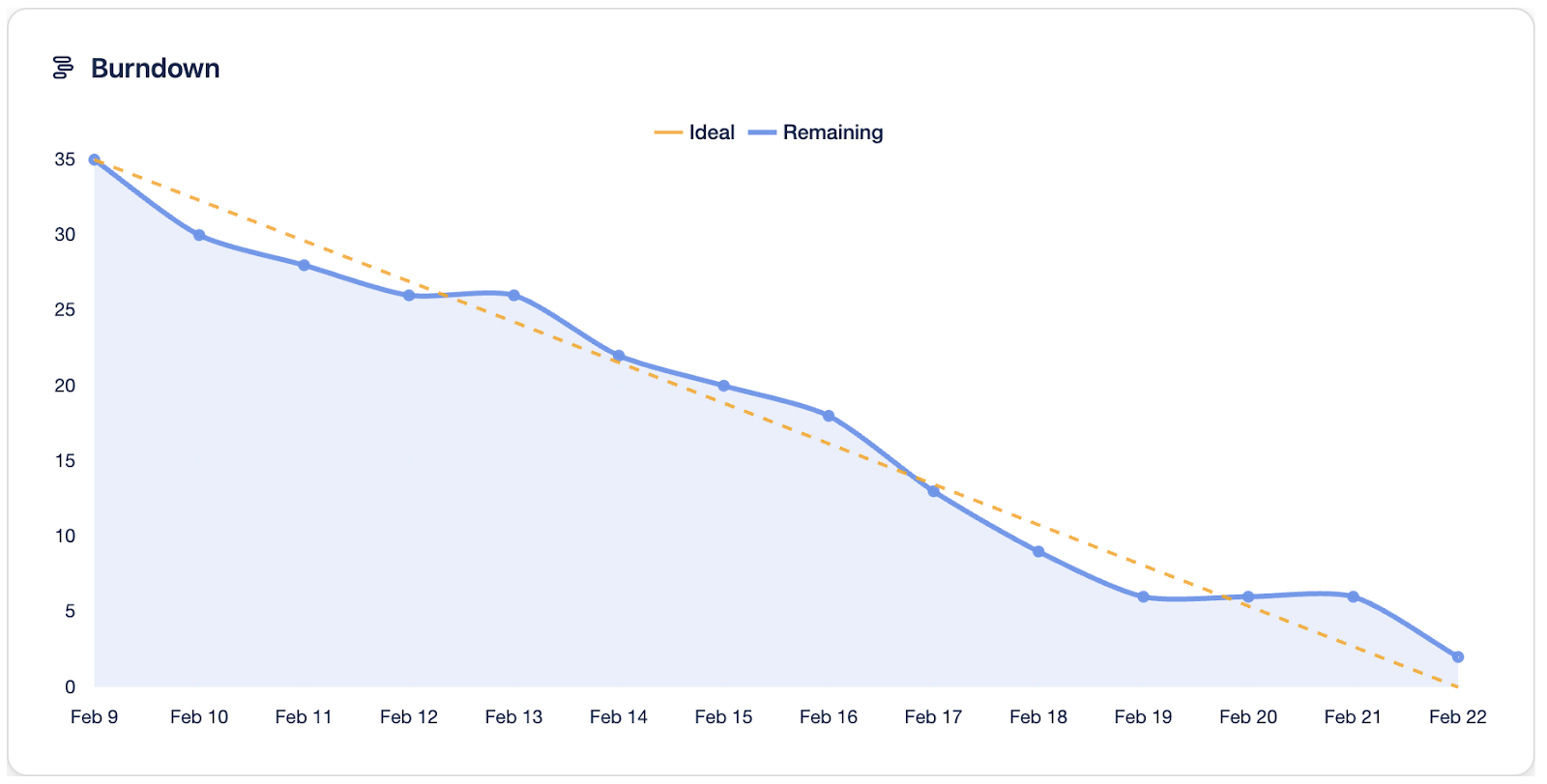Click the blue Remaining legend swatch
The height and width of the screenshot is (784, 1547).
point(762,132)
